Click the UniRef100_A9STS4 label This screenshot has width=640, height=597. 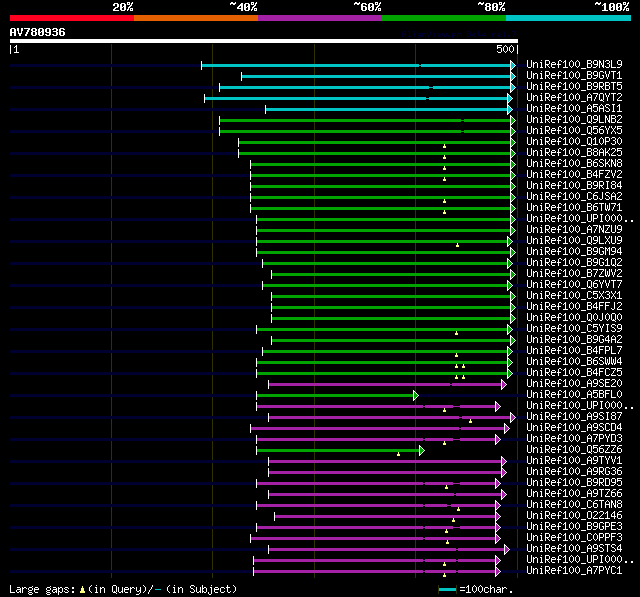pos(574,549)
